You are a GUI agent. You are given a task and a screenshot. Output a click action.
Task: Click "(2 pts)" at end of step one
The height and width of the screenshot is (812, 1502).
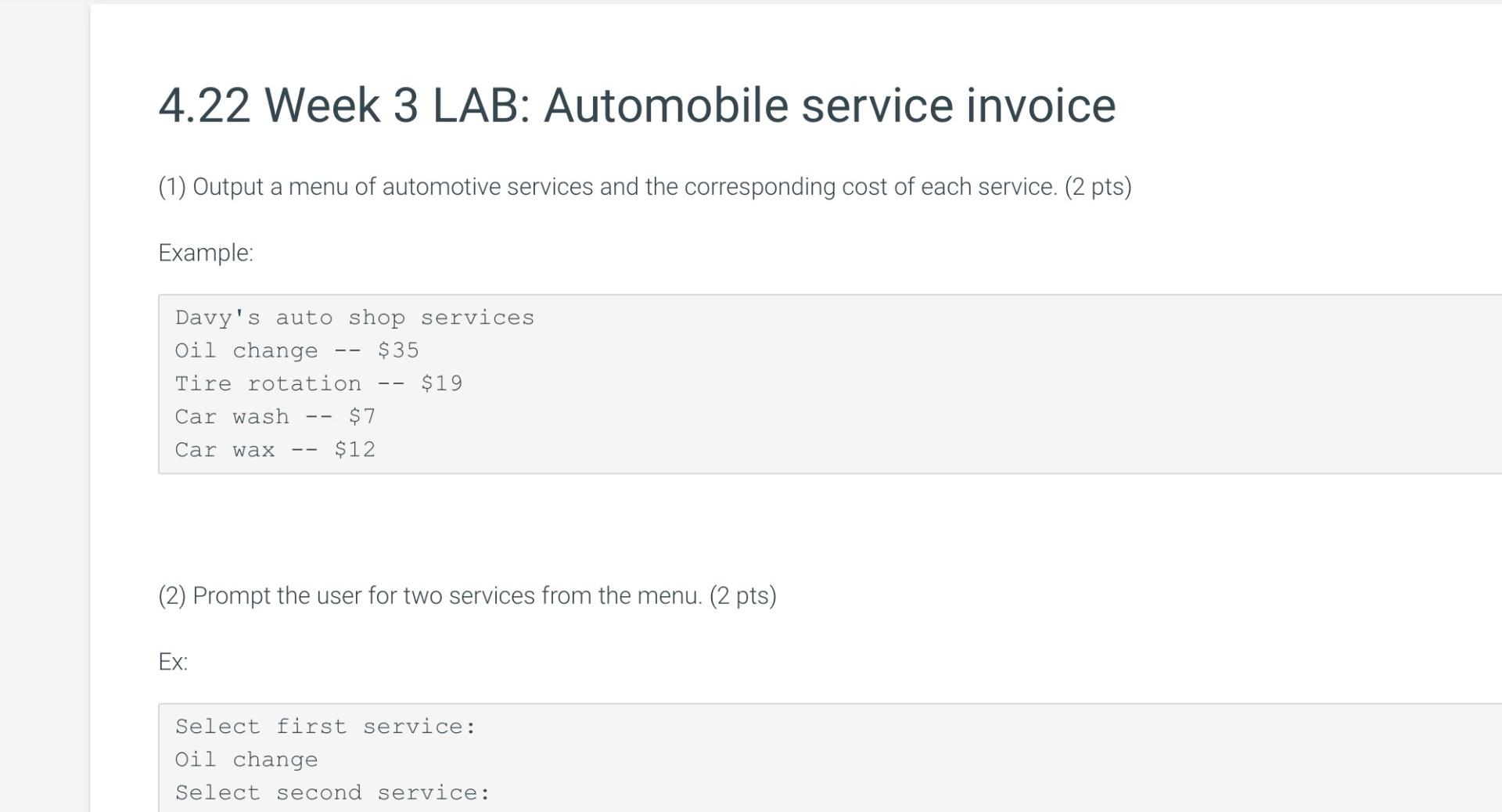pyautogui.click(x=1098, y=187)
